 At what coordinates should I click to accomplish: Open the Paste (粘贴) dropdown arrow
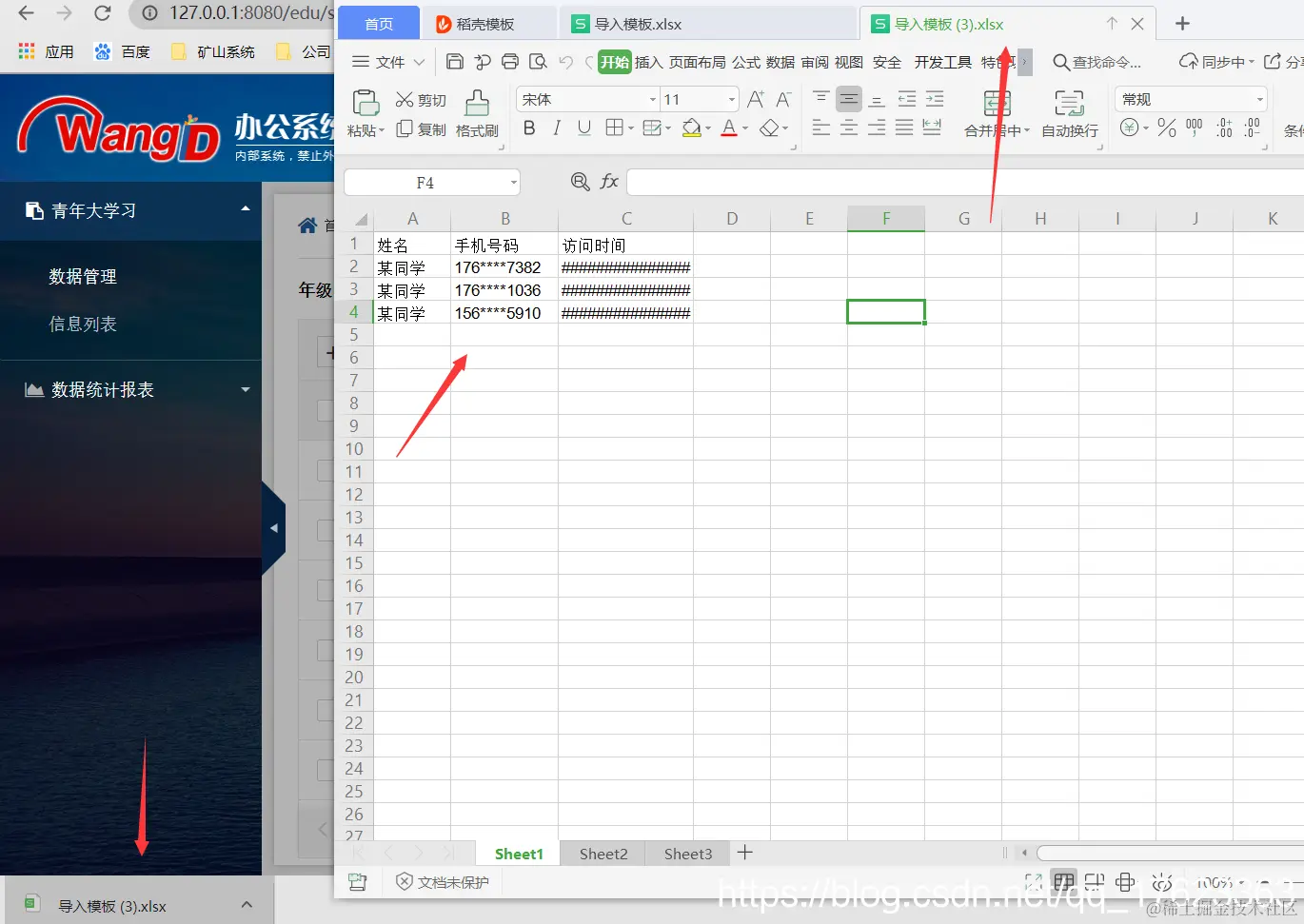(382, 131)
